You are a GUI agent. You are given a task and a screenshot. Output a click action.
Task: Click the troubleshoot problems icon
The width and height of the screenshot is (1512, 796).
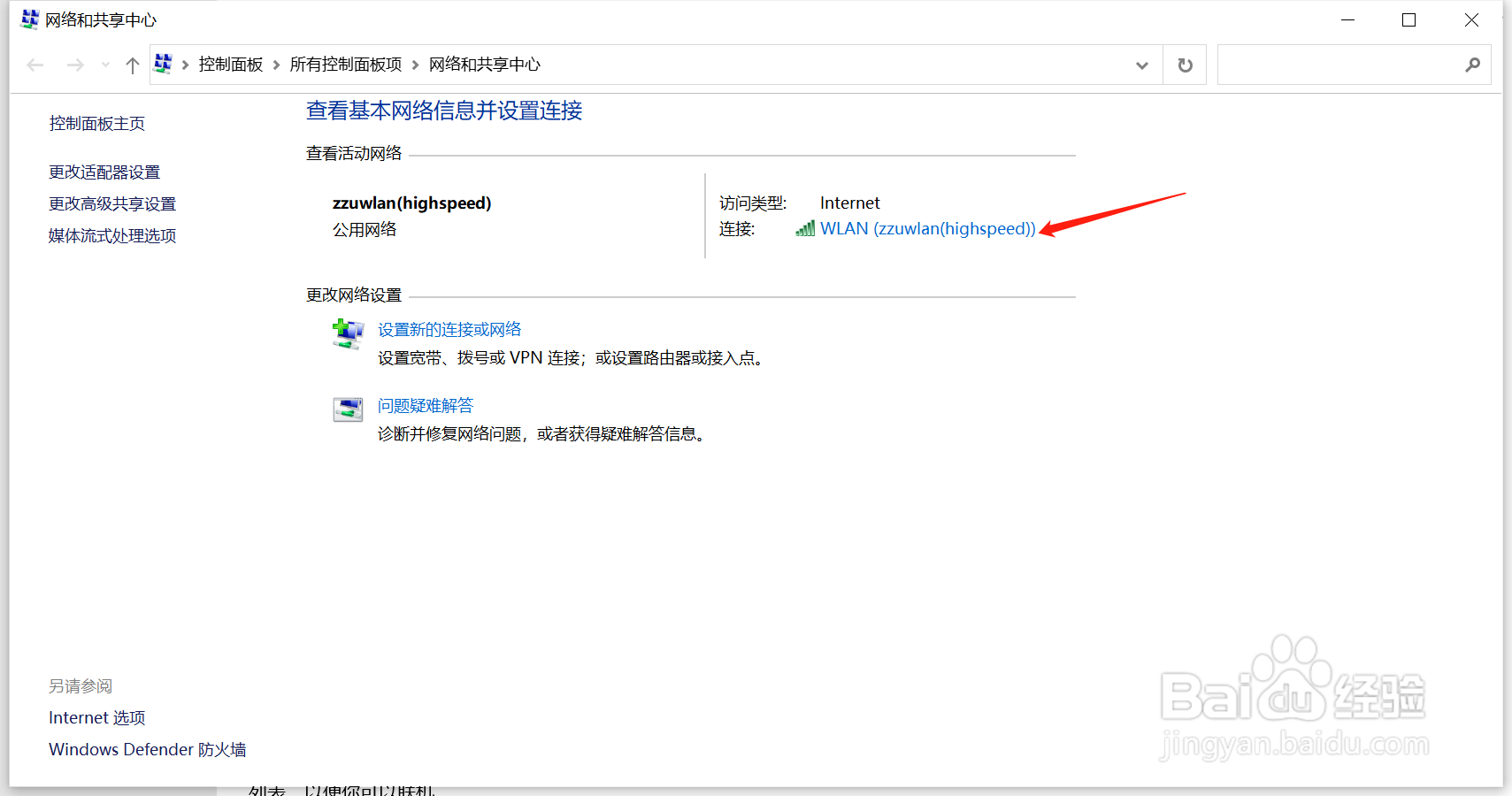pyautogui.click(x=348, y=409)
